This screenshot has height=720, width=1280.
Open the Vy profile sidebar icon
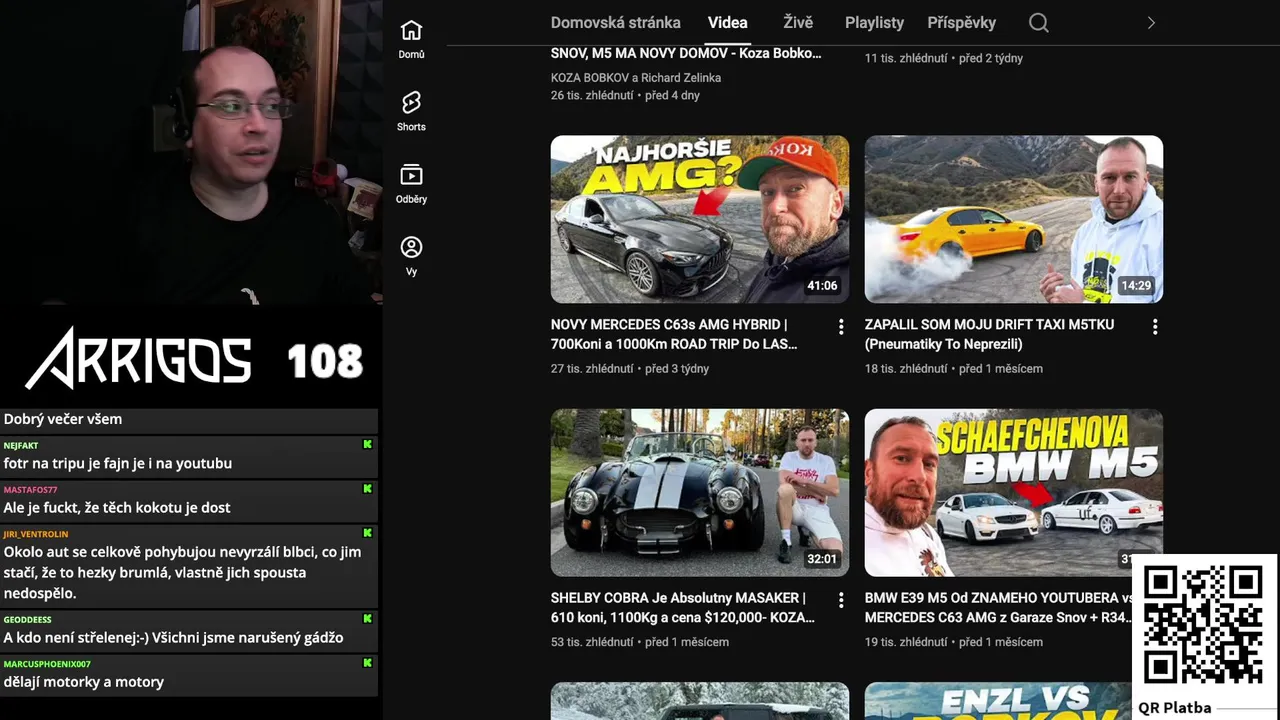(x=411, y=256)
